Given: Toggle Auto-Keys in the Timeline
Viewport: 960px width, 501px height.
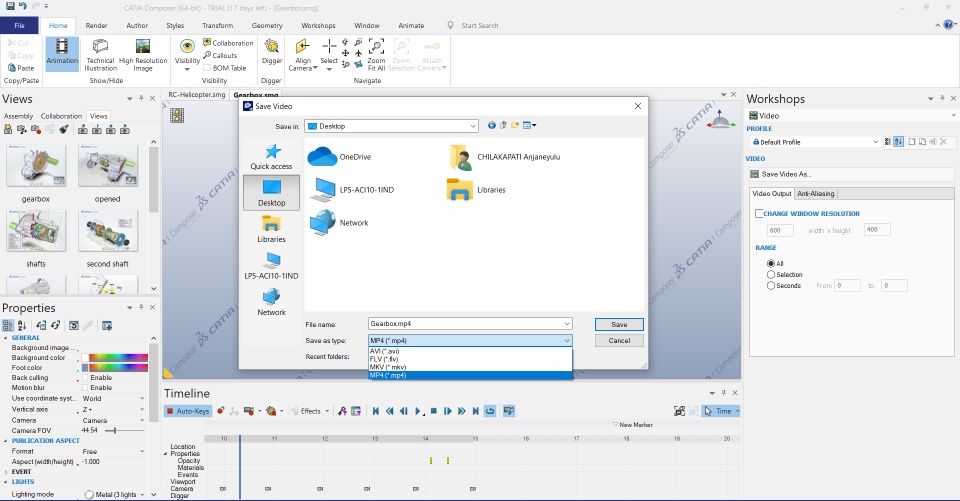Looking at the screenshot, I should pyautogui.click(x=187, y=411).
